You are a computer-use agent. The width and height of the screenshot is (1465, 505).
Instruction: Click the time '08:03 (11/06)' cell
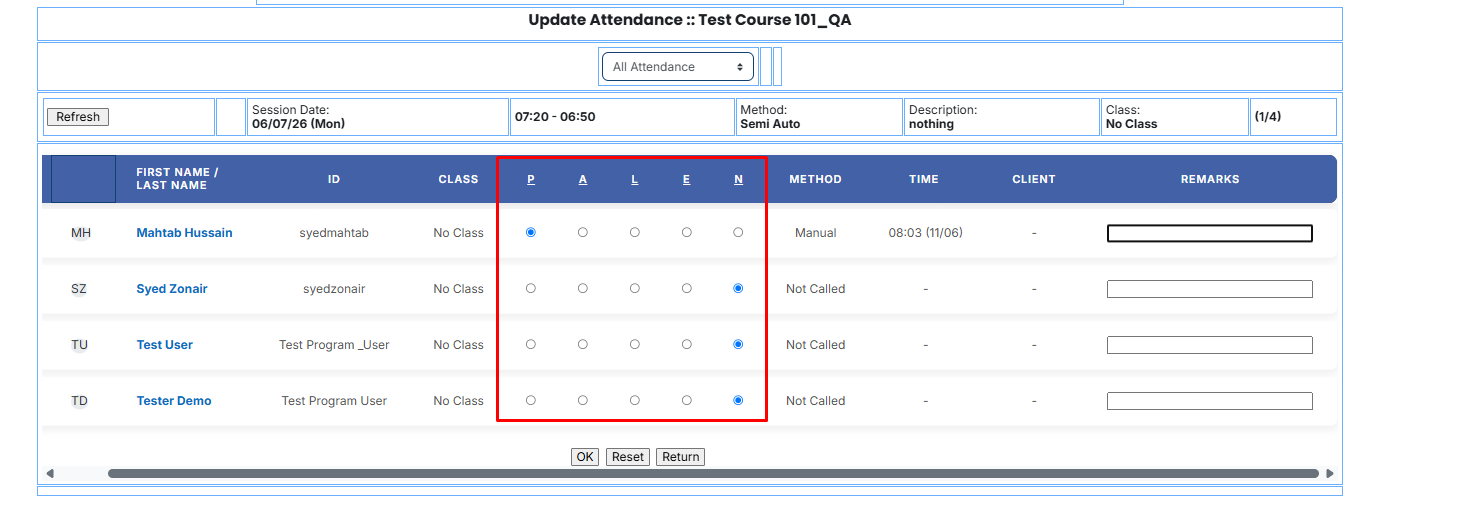[x=925, y=233]
